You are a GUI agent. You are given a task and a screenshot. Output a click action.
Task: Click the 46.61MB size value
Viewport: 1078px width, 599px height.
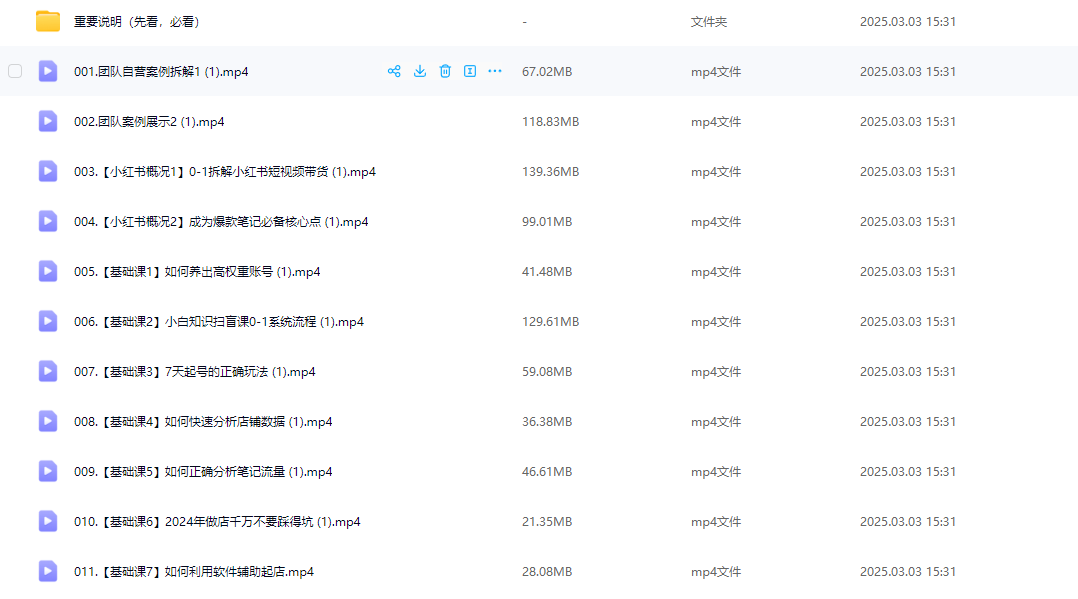(547, 472)
